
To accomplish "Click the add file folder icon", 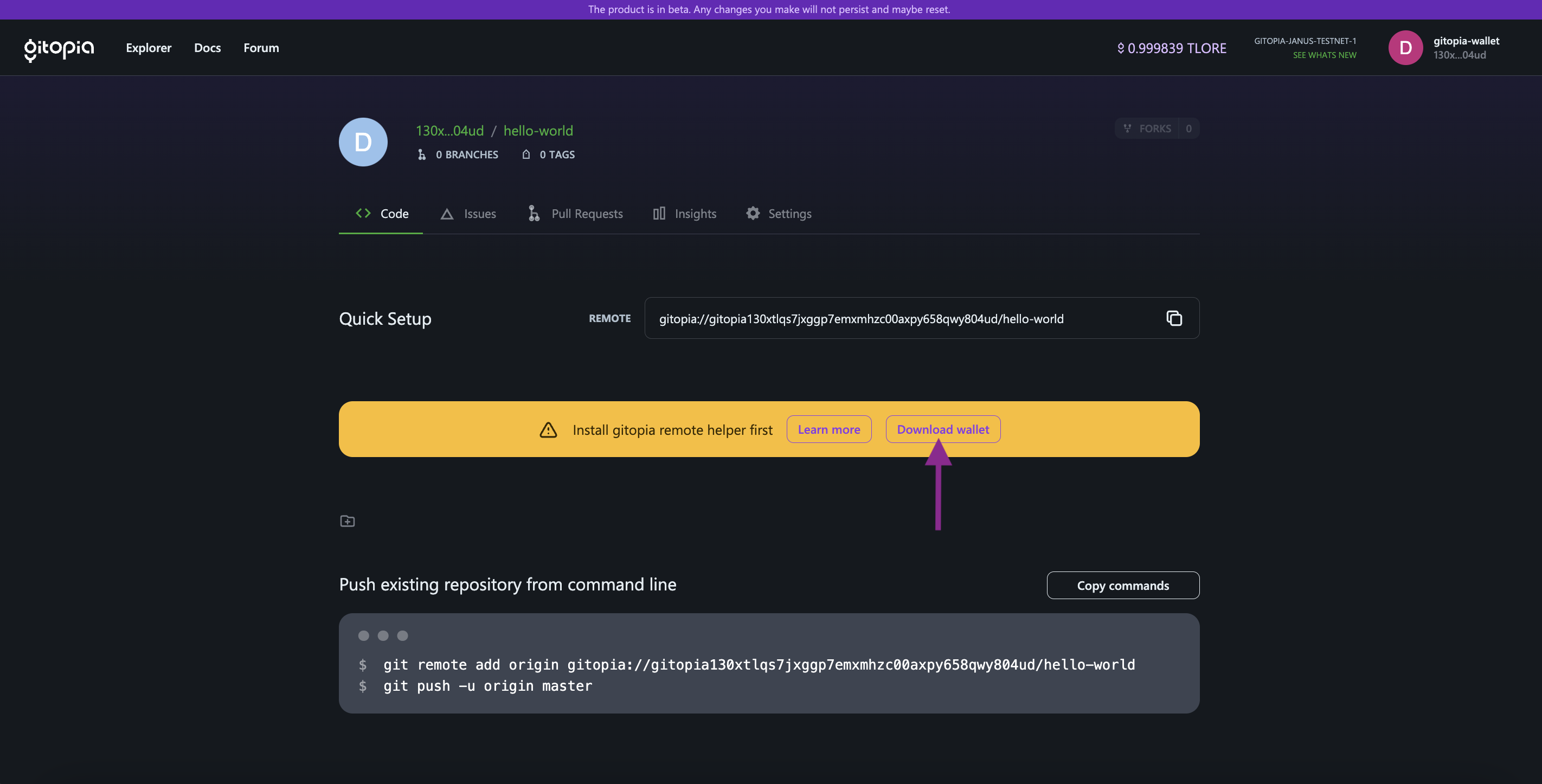I will 348,520.
